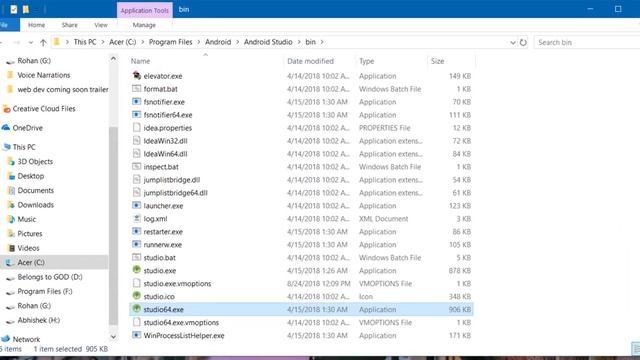Image resolution: width=640 pixels, height=360 pixels.
Task: Click the fsnotifier64.exe file icon
Action: click(x=137, y=115)
